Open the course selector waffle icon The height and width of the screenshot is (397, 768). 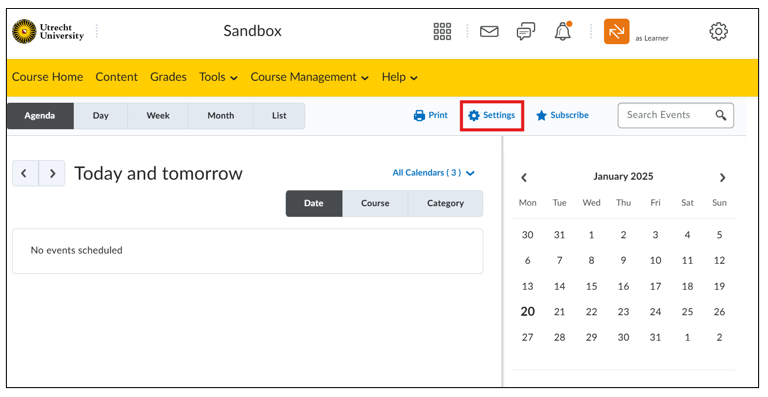pyautogui.click(x=442, y=31)
